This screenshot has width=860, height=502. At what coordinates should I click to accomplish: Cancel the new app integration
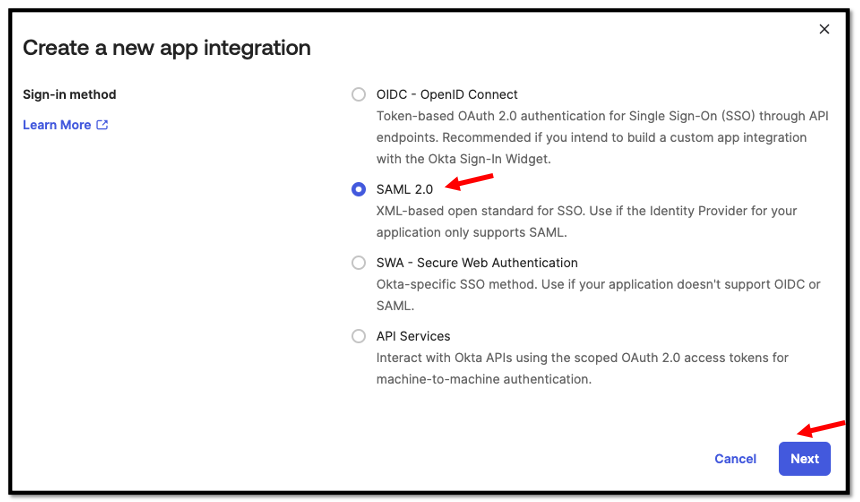click(735, 459)
